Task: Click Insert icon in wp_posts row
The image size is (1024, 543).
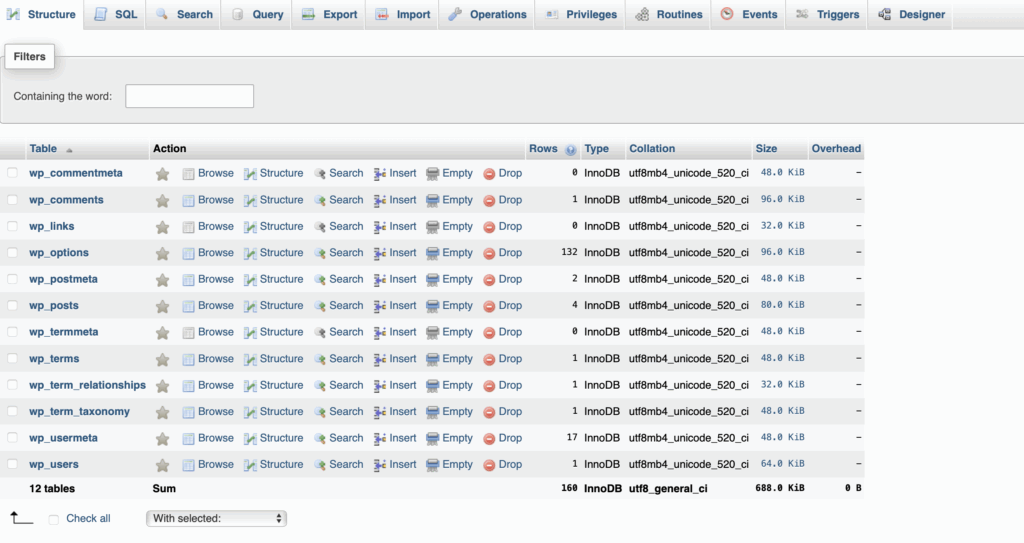Action: point(380,306)
